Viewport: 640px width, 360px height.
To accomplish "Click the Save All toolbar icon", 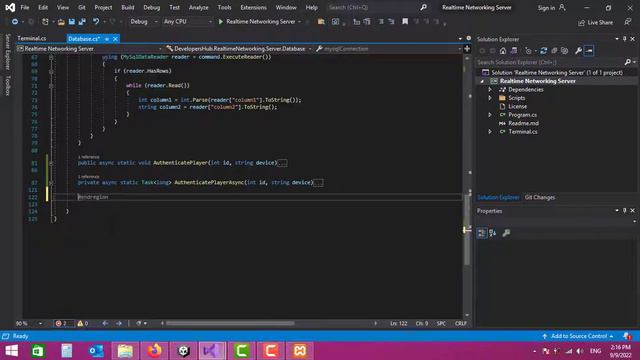I will point(82,22).
